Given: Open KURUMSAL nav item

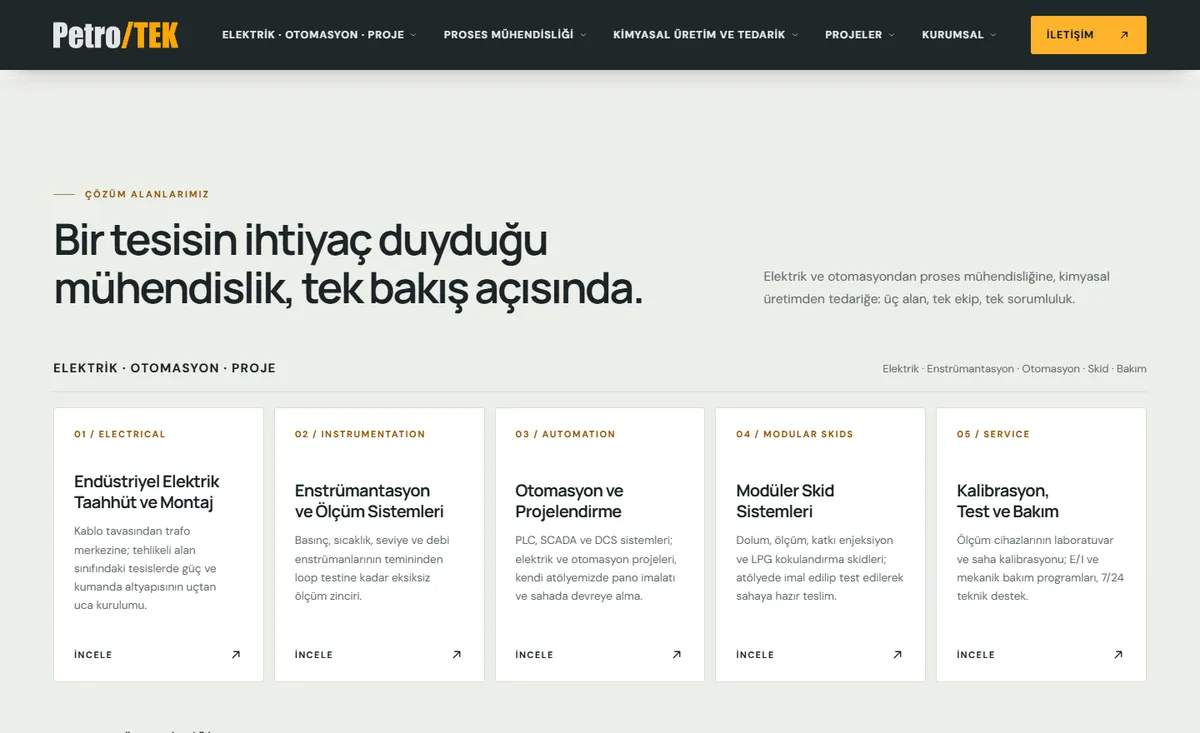Looking at the screenshot, I should (953, 35).
